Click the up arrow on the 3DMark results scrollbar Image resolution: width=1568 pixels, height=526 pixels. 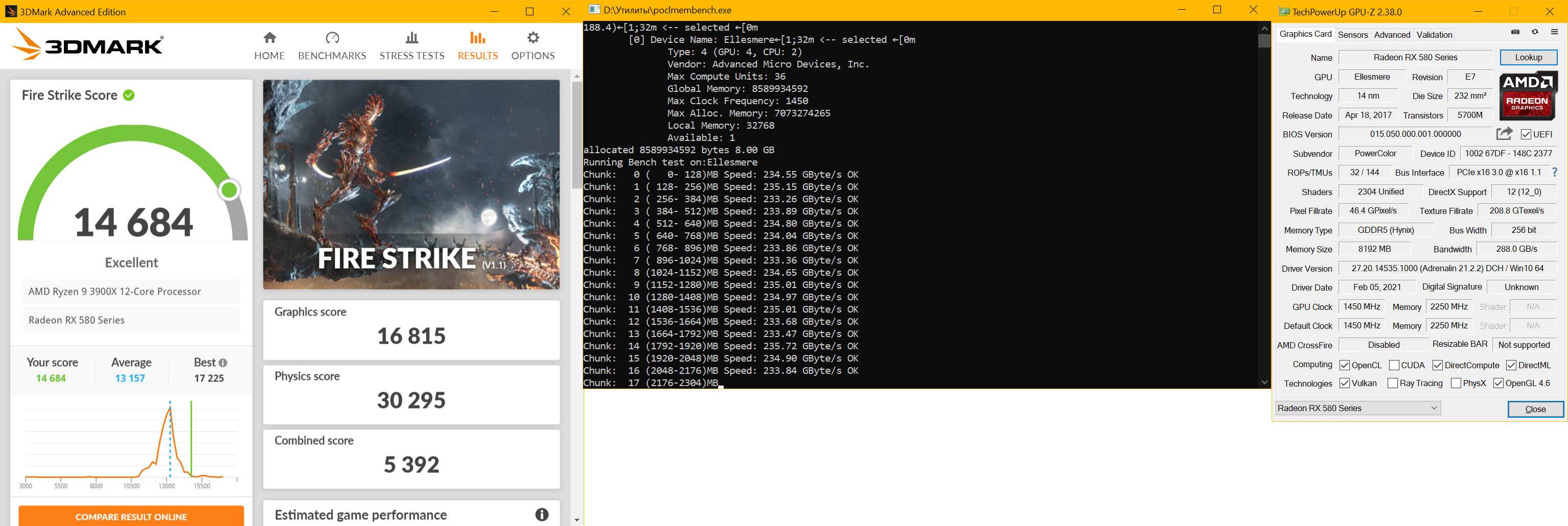[x=577, y=76]
